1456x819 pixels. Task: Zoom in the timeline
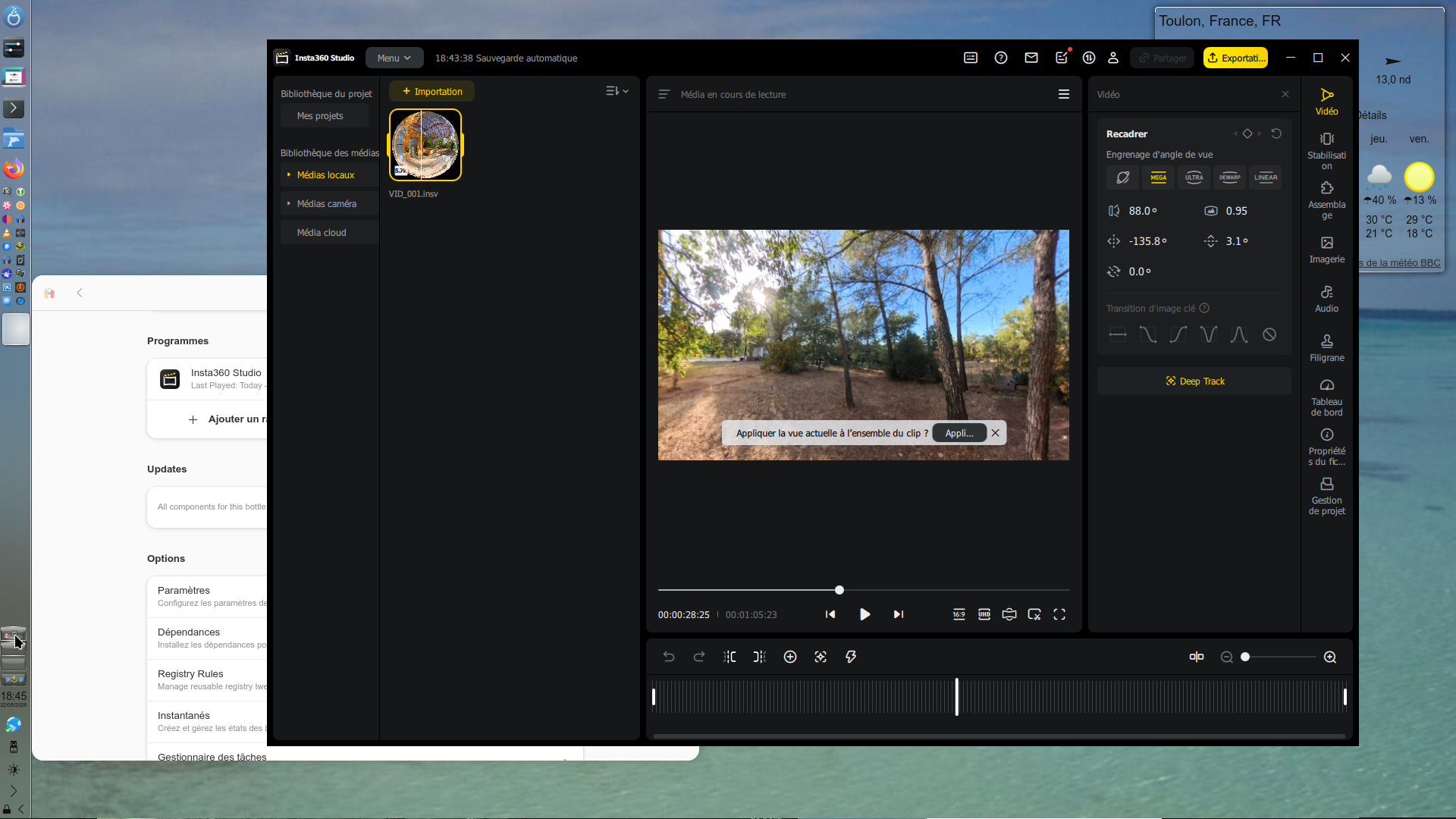(x=1330, y=657)
